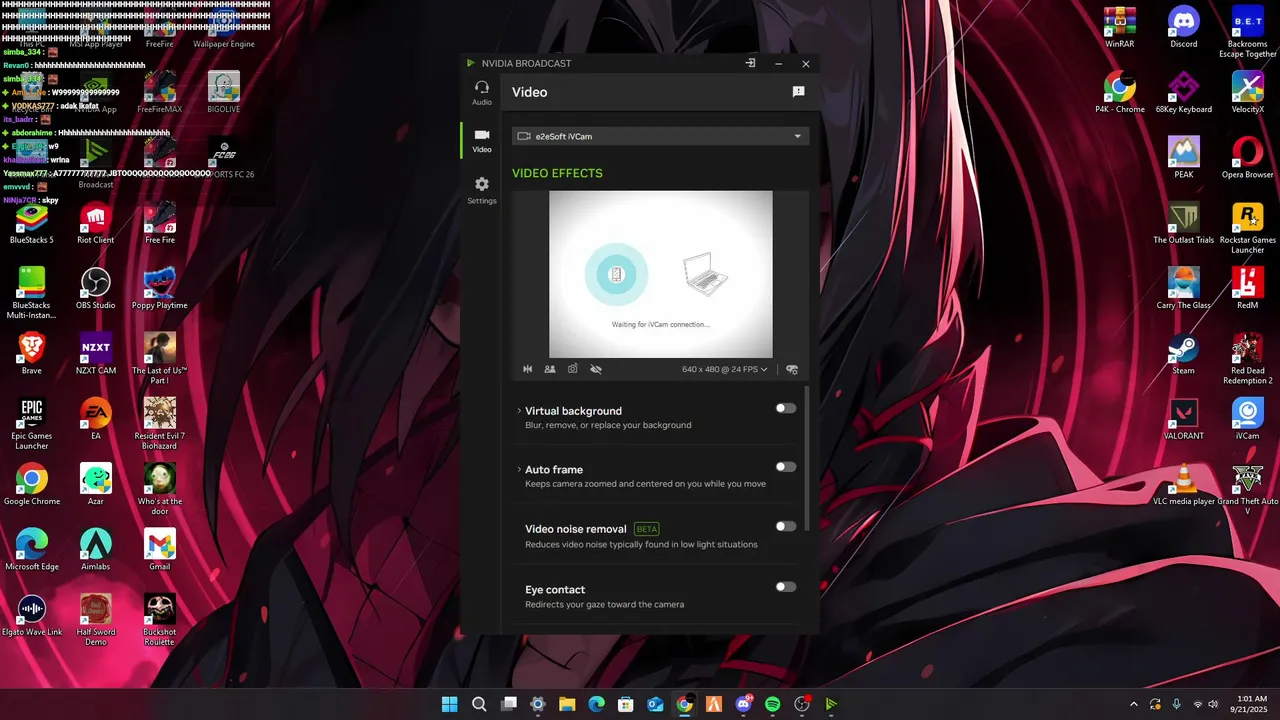Open the Poppy Playtime desktop icon
This screenshot has width=1280, height=720.
tap(160, 289)
